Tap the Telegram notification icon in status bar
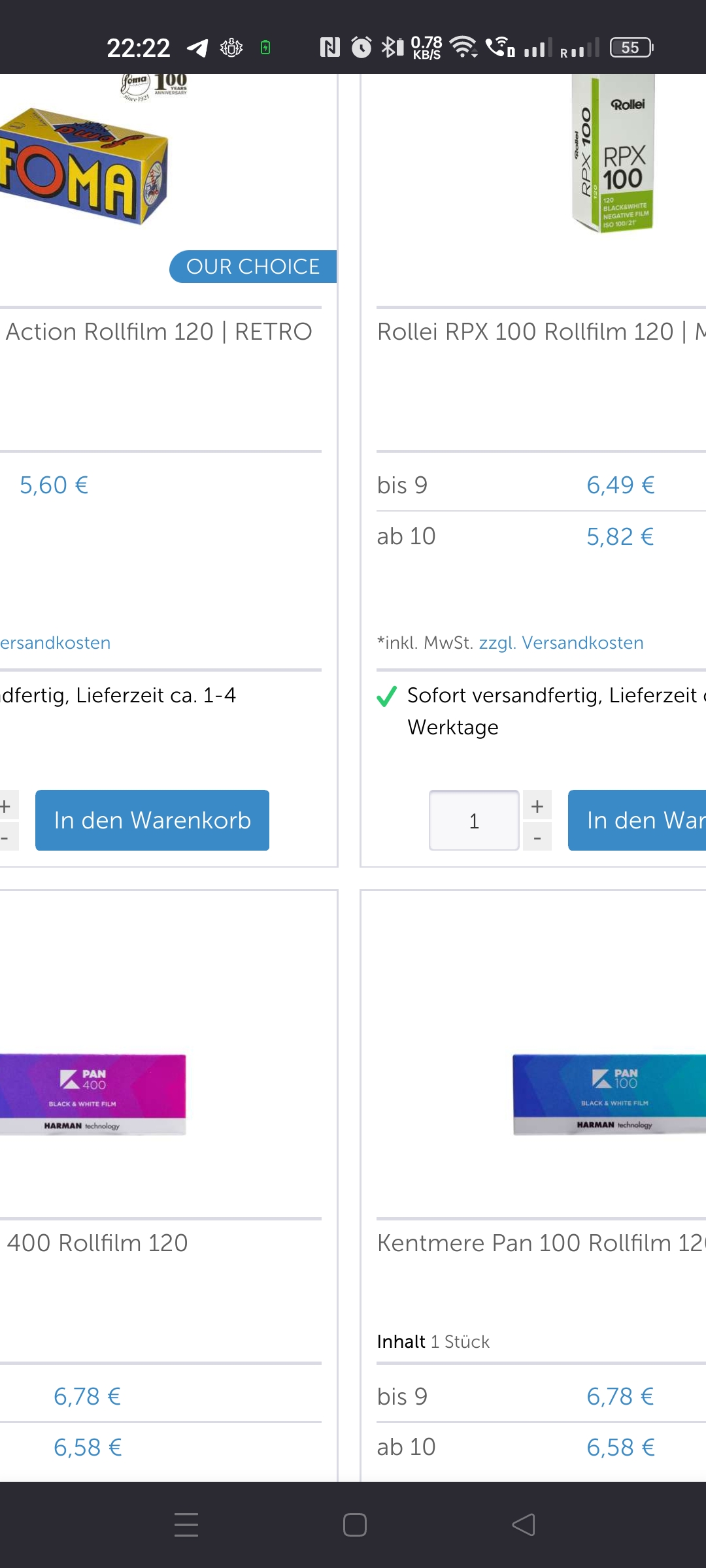The image size is (706, 1568). (197, 48)
